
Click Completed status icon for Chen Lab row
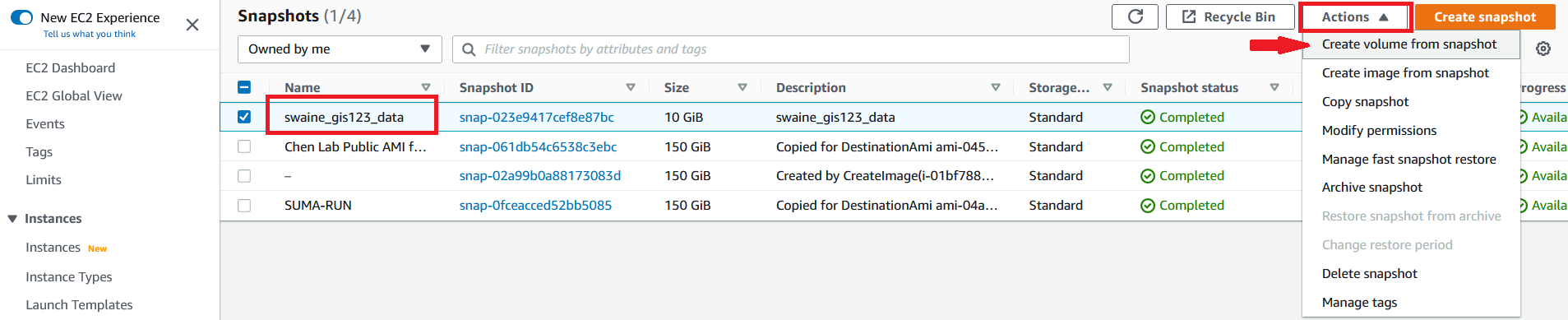[x=1148, y=146]
